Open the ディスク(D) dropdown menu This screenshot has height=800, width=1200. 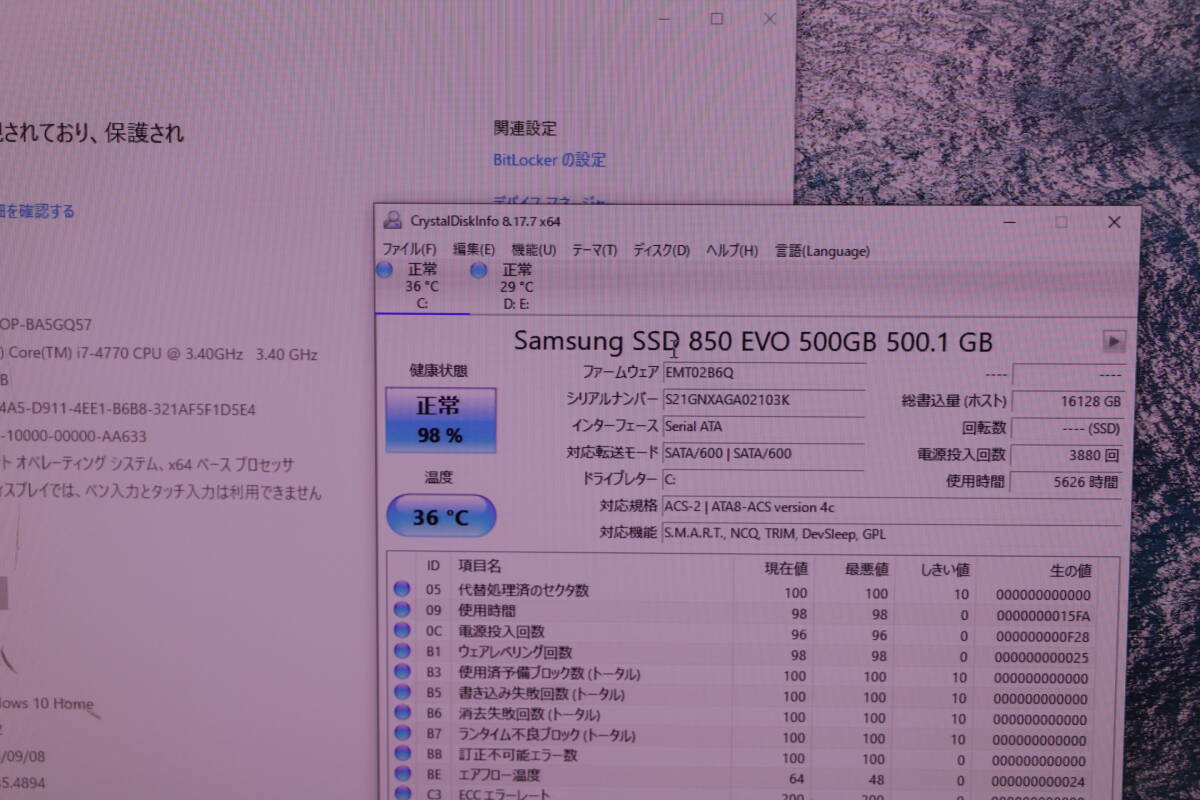point(660,250)
